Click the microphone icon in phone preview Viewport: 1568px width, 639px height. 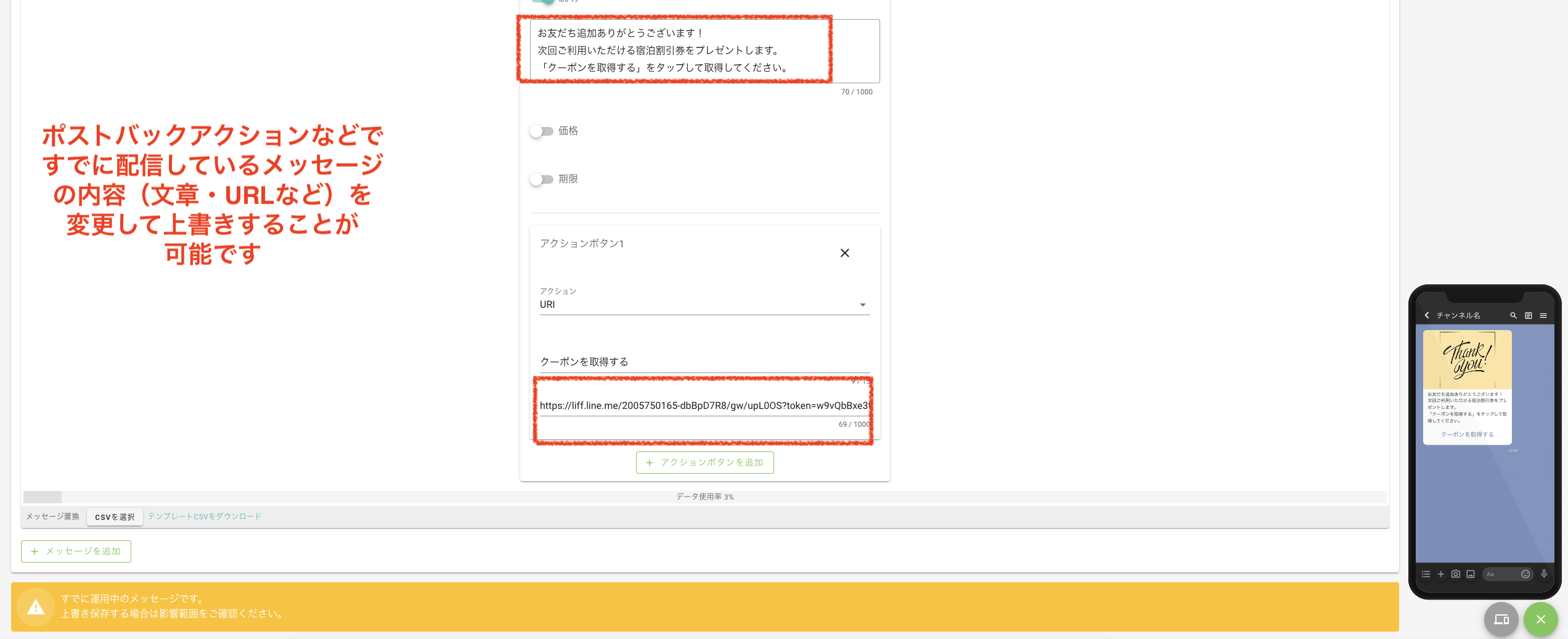[x=1544, y=574]
